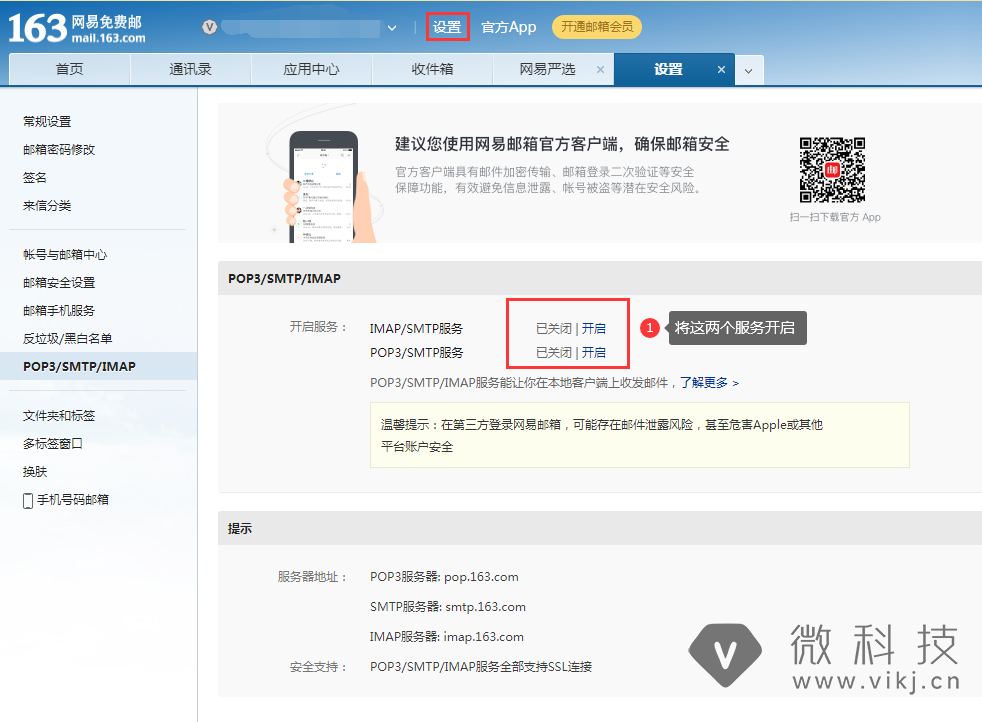This screenshot has height=722, width=982.
Task: Open the 通讯录 tab
Action: click(x=190, y=70)
